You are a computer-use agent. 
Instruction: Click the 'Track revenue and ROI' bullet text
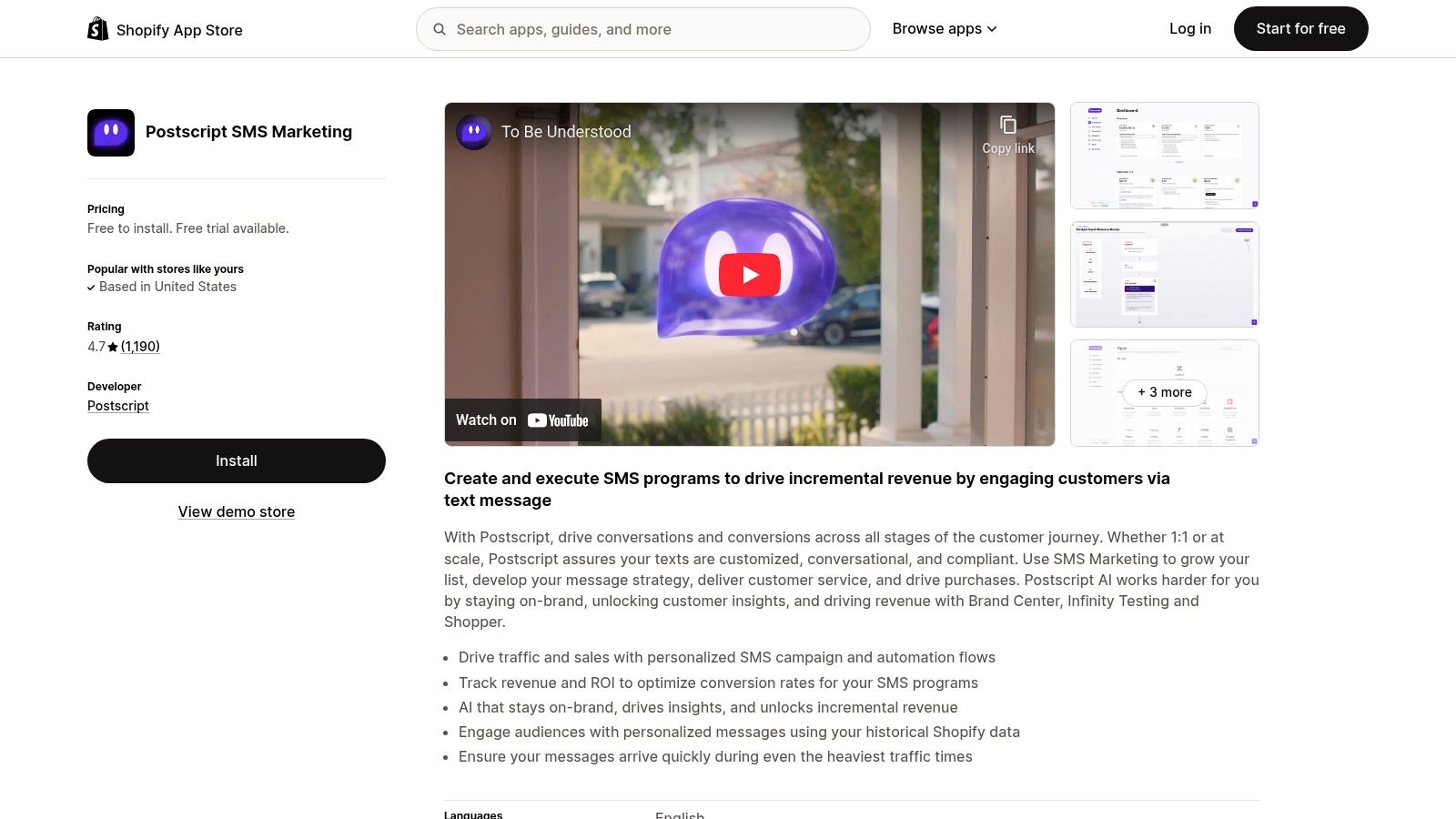[x=718, y=682]
